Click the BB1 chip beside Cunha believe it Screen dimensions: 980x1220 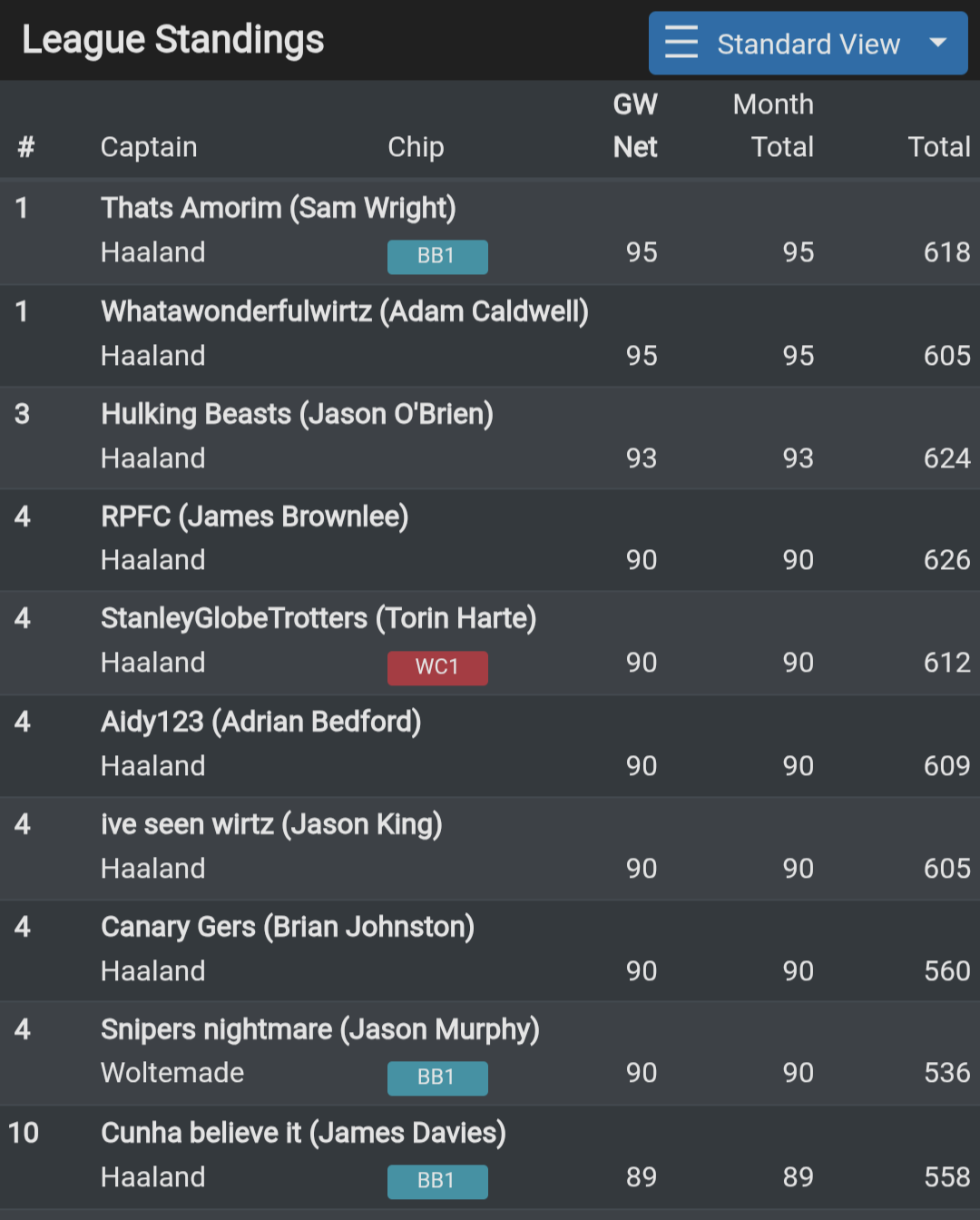click(x=437, y=1182)
